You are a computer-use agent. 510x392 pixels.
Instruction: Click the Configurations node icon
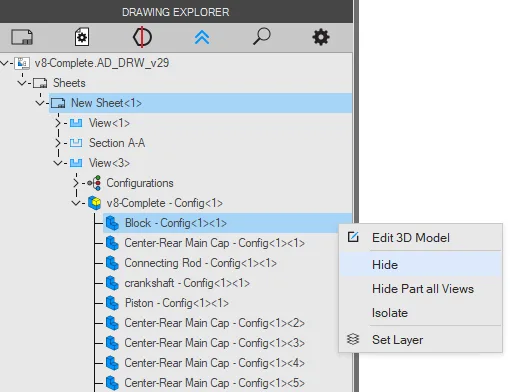point(94,183)
